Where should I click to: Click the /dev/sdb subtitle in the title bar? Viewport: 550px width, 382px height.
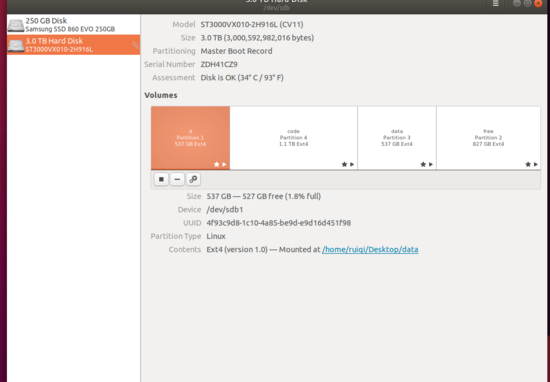(276, 8)
